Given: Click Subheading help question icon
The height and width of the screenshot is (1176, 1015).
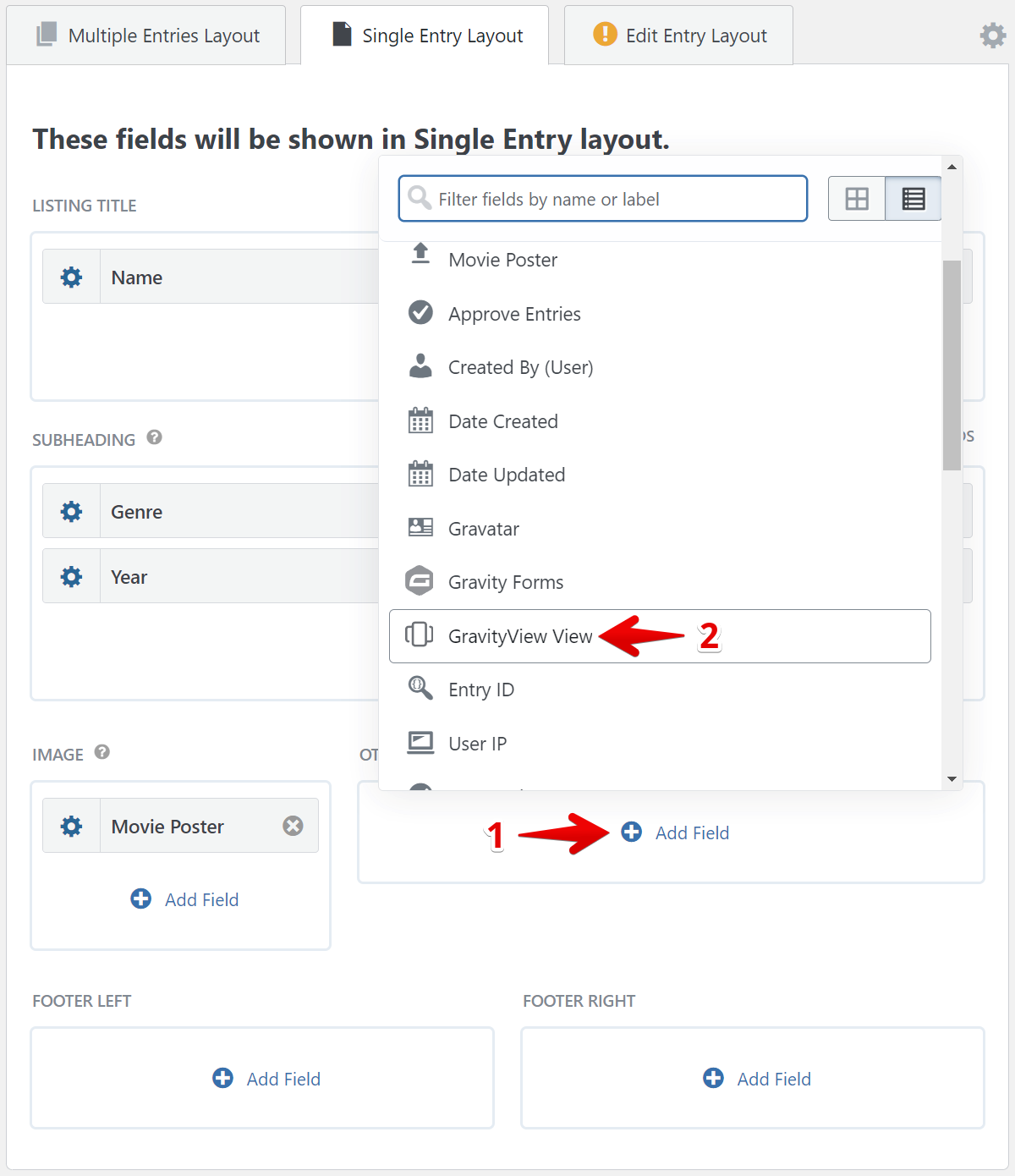Looking at the screenshot, I should [x=154, y=437].
